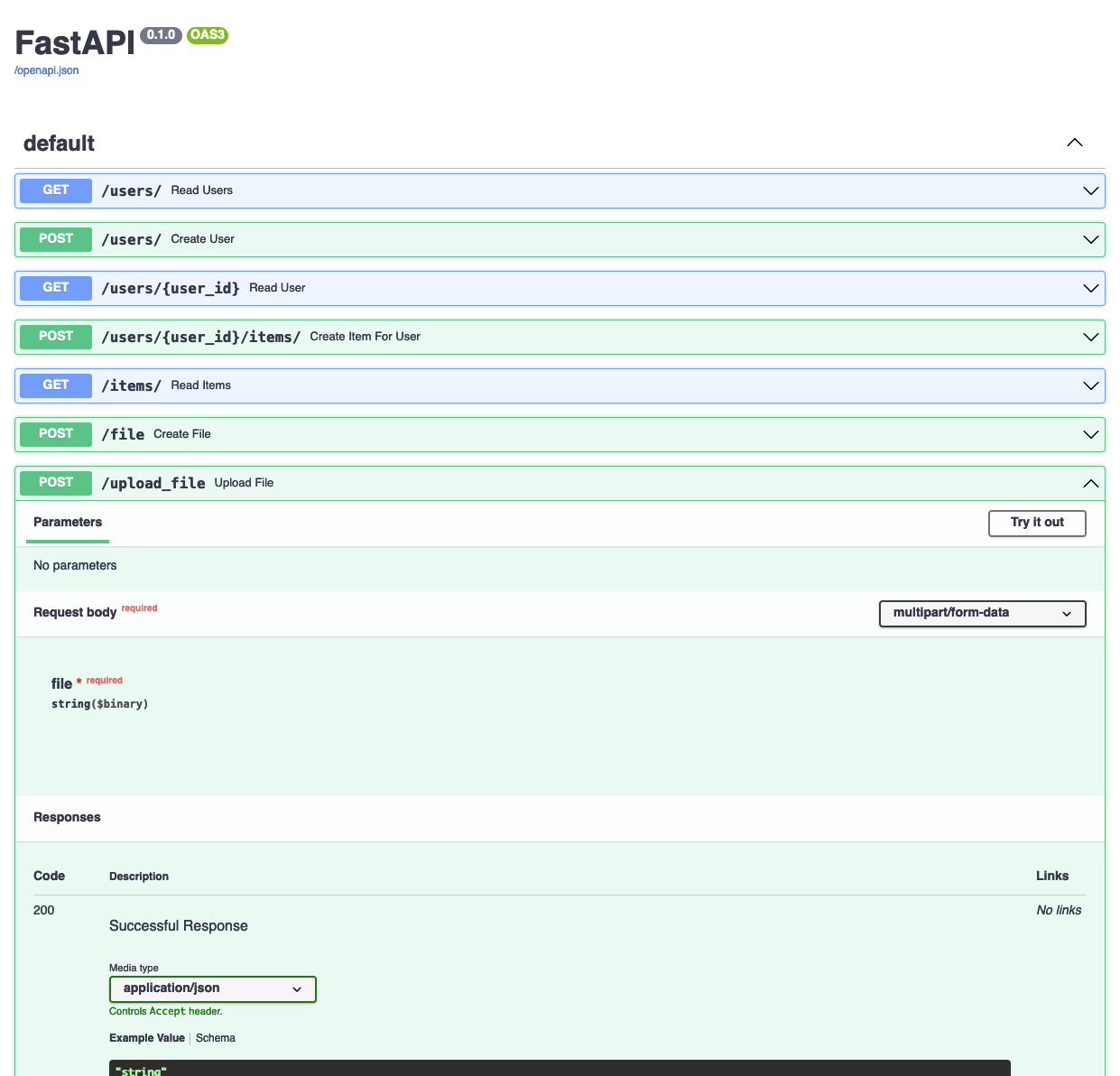1120x1076 pixels.
Task: Expand the Read User endpoint chevron
Action: (x=1090, y=288)
